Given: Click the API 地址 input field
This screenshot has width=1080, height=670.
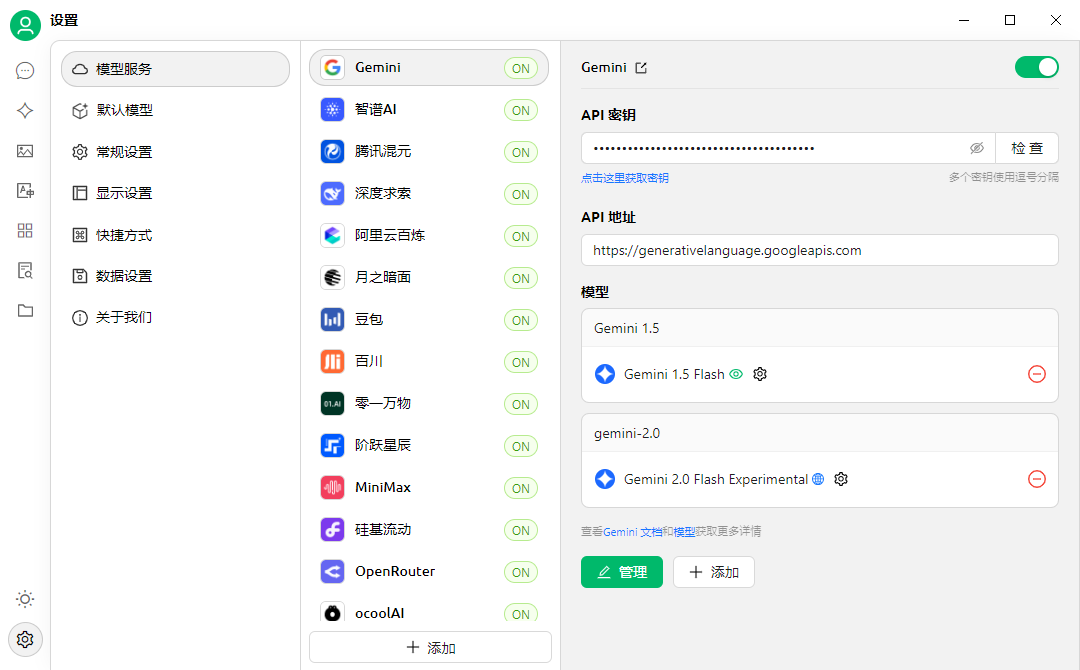Looking at the screenshot, I should (x=820, y=250).
